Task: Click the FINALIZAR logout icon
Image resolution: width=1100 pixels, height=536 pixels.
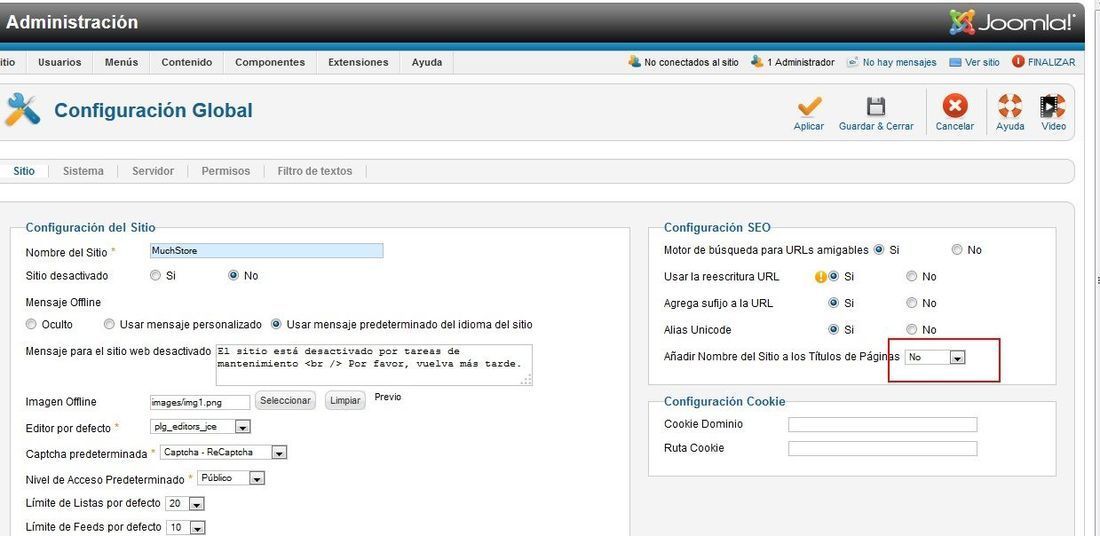Action: pyautogui.click(x=1018, y=62)
